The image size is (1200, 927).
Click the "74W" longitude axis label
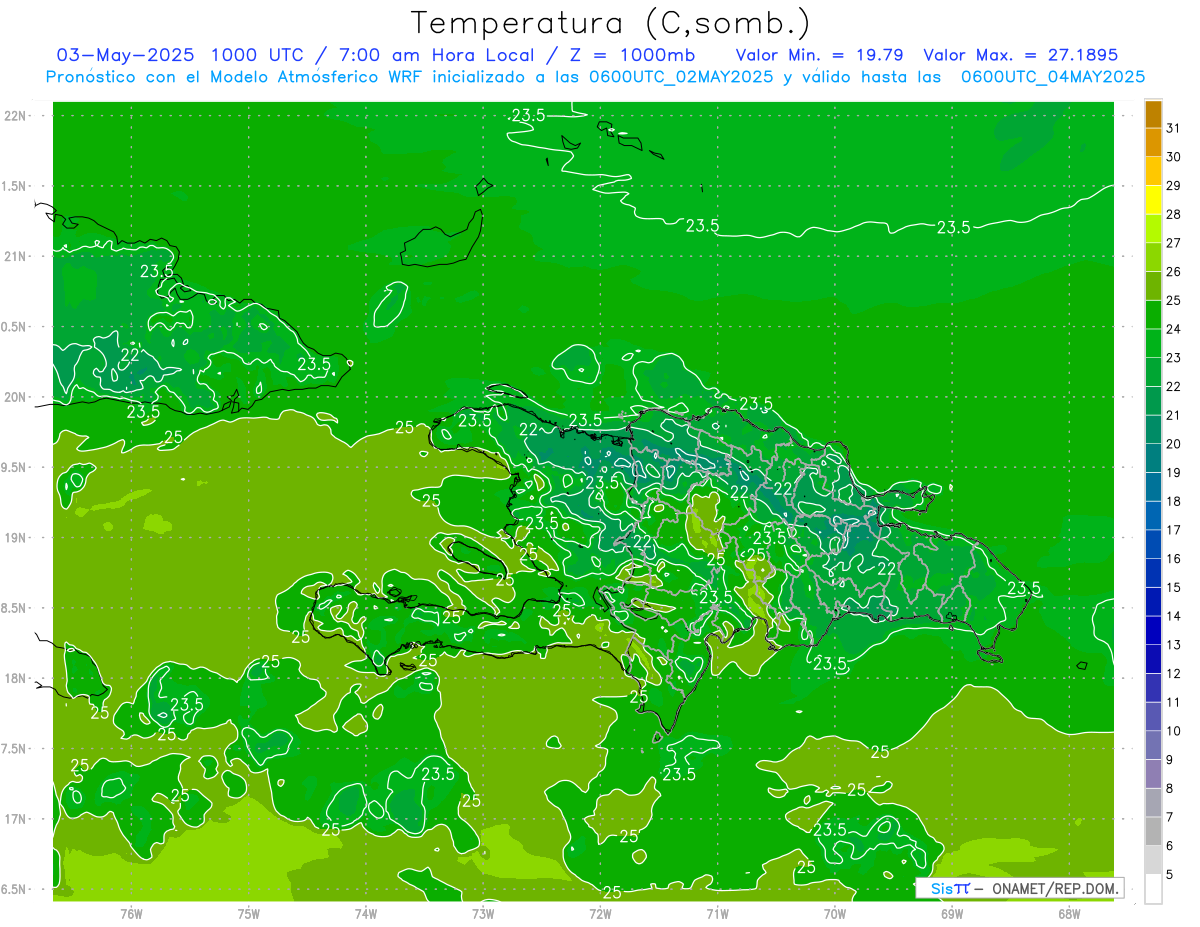[x=366, y=913]
